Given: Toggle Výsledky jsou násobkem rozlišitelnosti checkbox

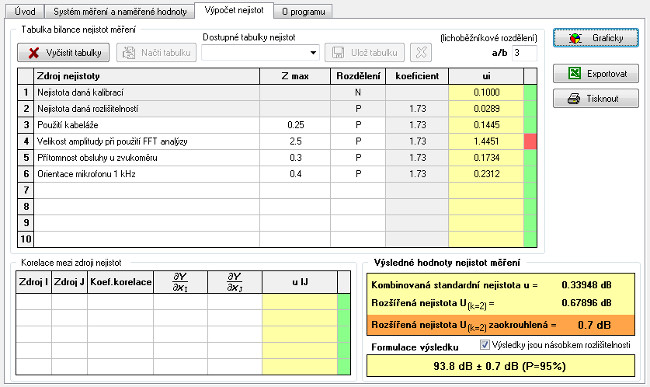Looking at the screenshot, I should point(485,344).
